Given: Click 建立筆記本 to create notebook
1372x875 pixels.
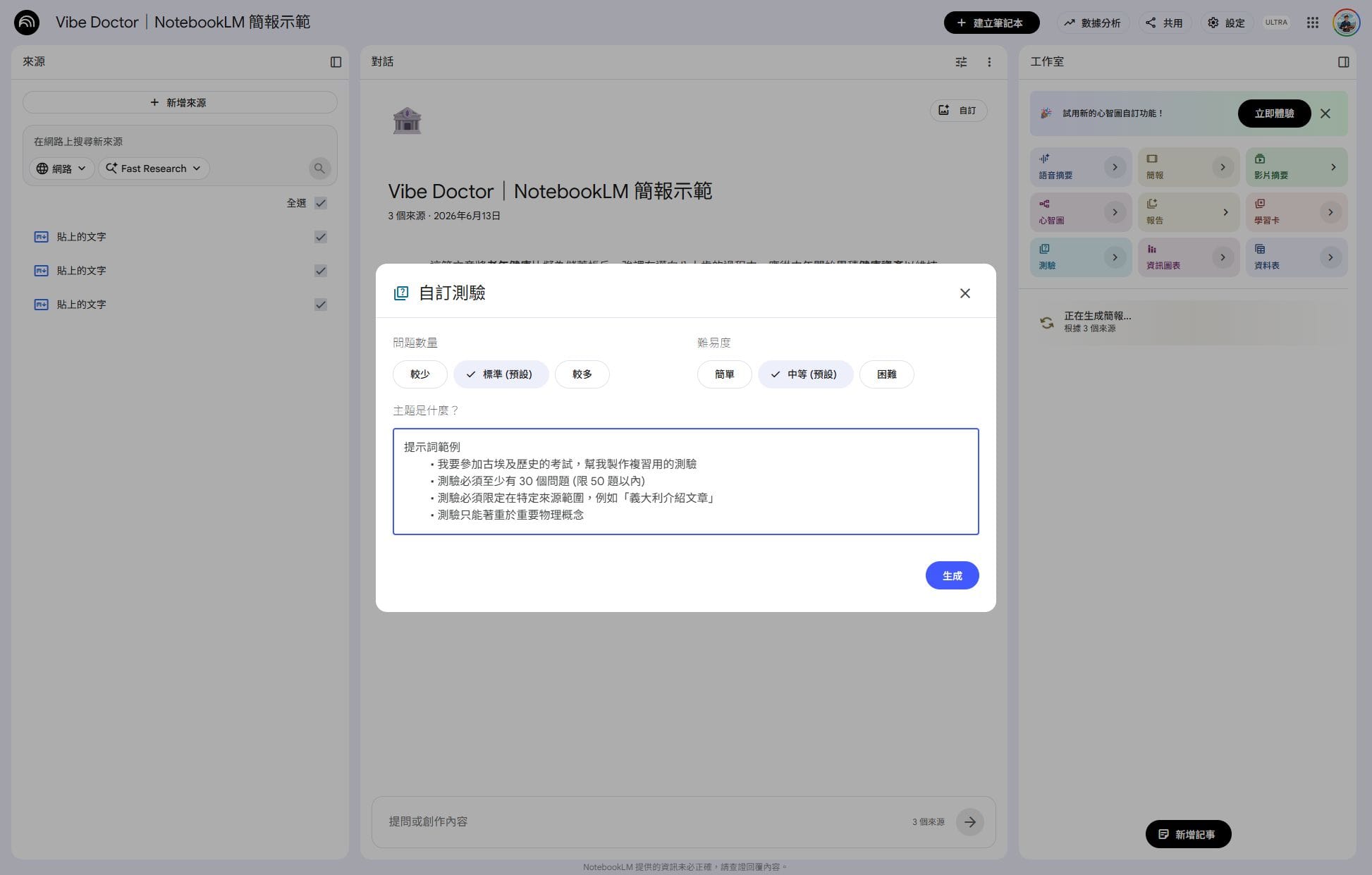Looking at the screenshot, I should coord(991,23).
